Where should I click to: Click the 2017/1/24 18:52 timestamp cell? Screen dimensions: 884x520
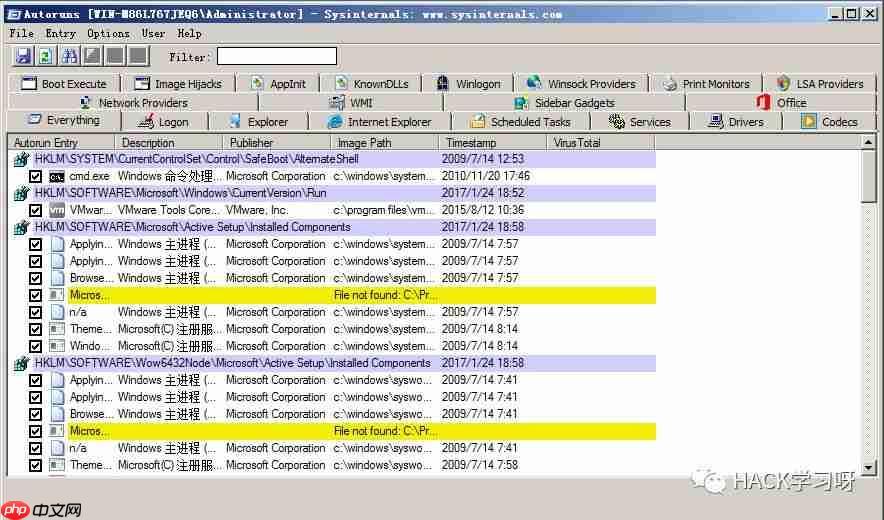point(483,193)
